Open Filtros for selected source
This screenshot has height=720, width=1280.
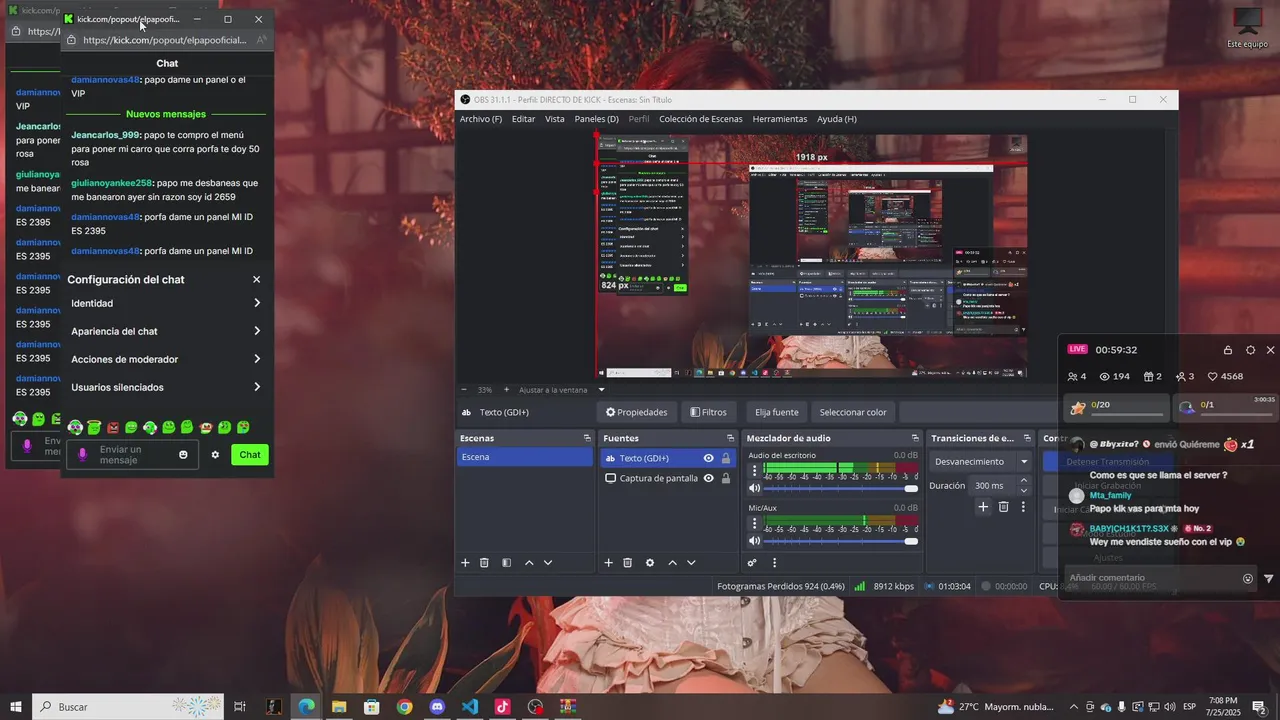(708, 412)
